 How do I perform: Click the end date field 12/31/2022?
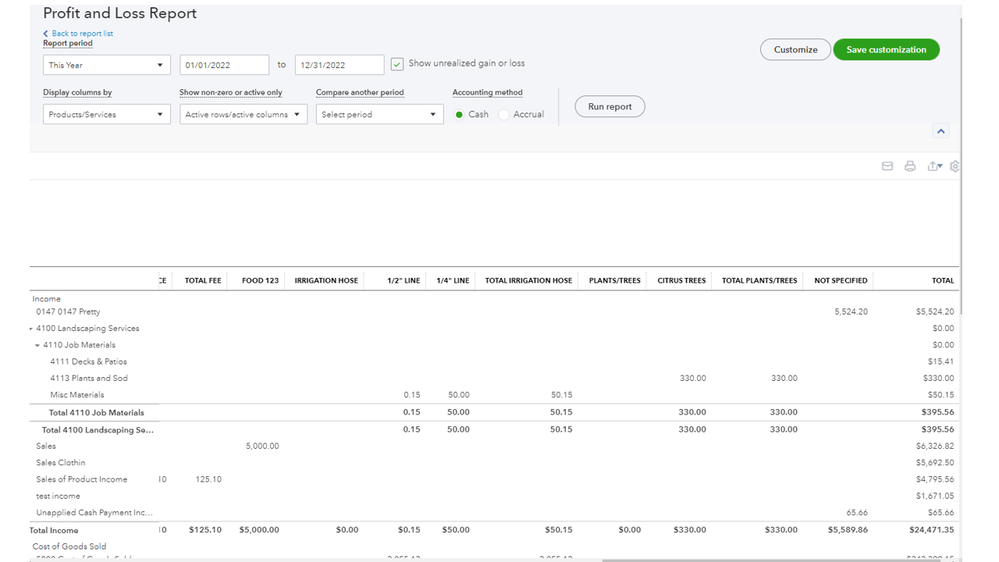point(339,65)
